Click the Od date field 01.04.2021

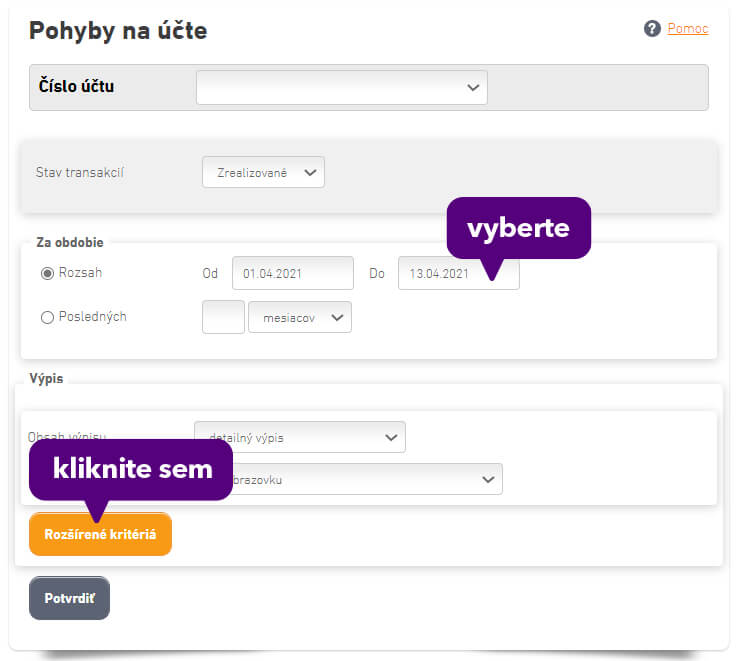coord(293,273)
